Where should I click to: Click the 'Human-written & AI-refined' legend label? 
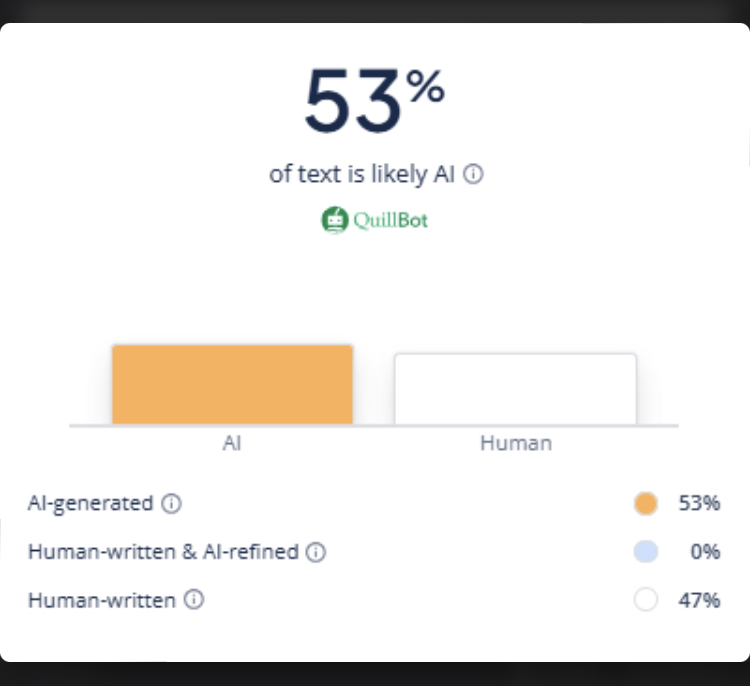pos(163,551)
